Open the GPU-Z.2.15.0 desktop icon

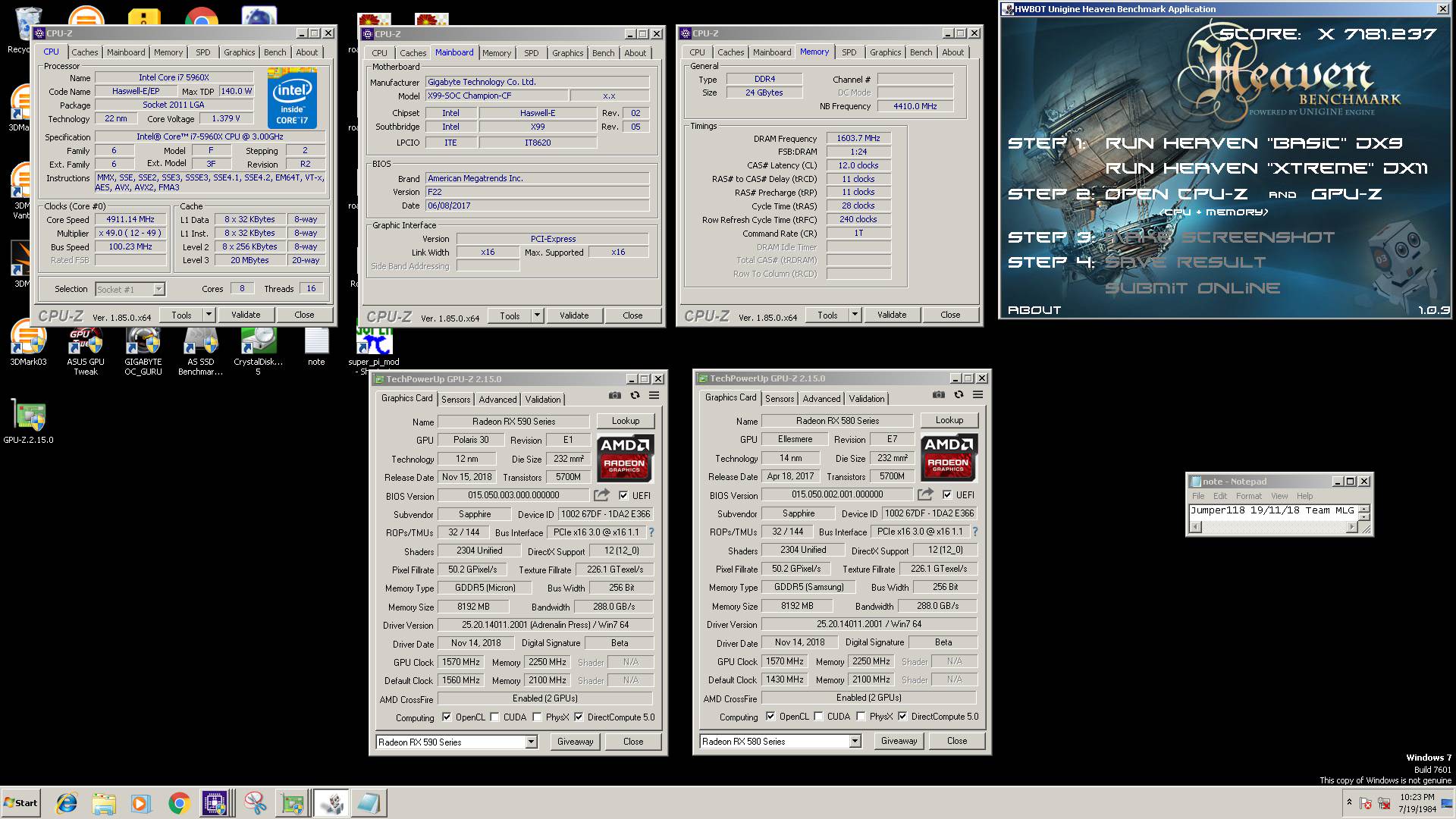[x=29, y=421]
